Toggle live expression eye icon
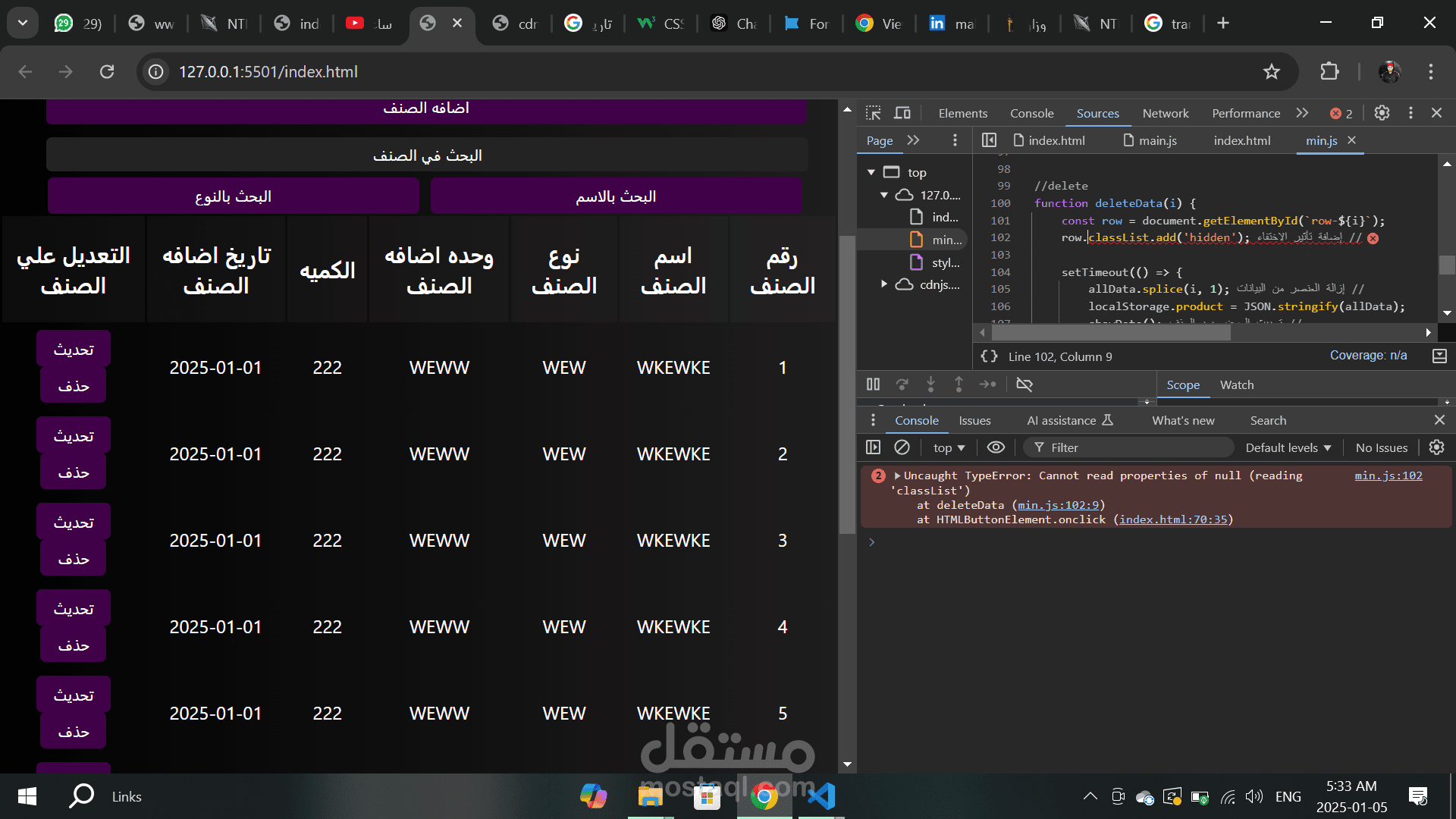1456x819 pixels. 996,447
